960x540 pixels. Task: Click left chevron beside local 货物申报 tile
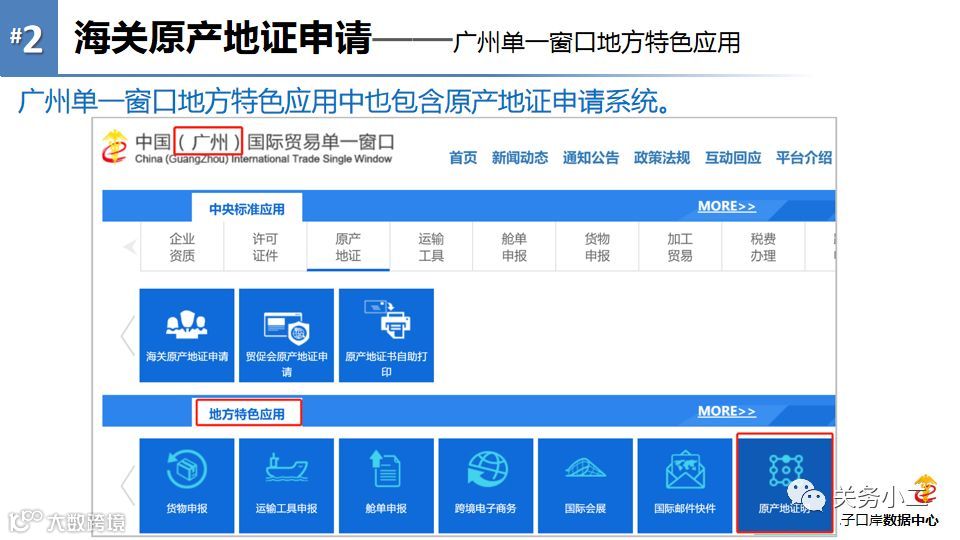[x=127, y=486]
